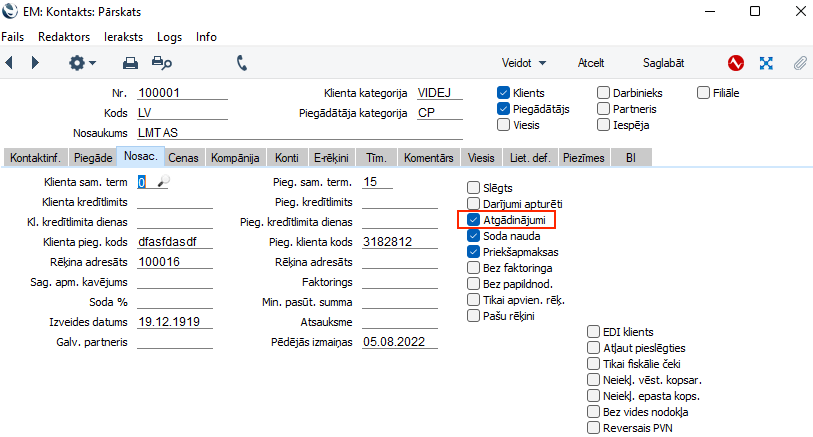813x437 pixels.
Task: Switch to the Cenas tab
Action: point(183,158)
